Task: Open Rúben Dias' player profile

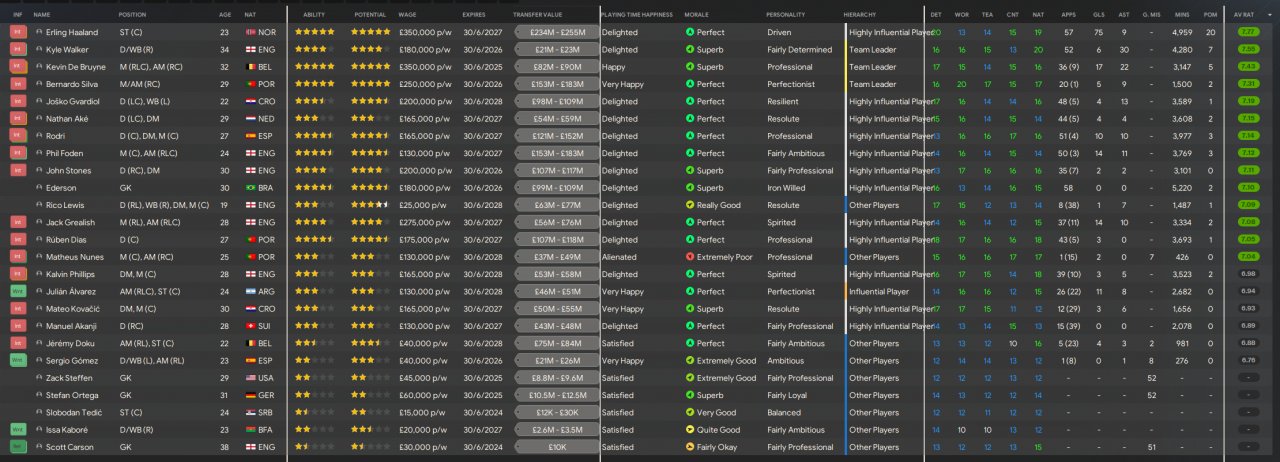Action: click(x=65, y=240)
